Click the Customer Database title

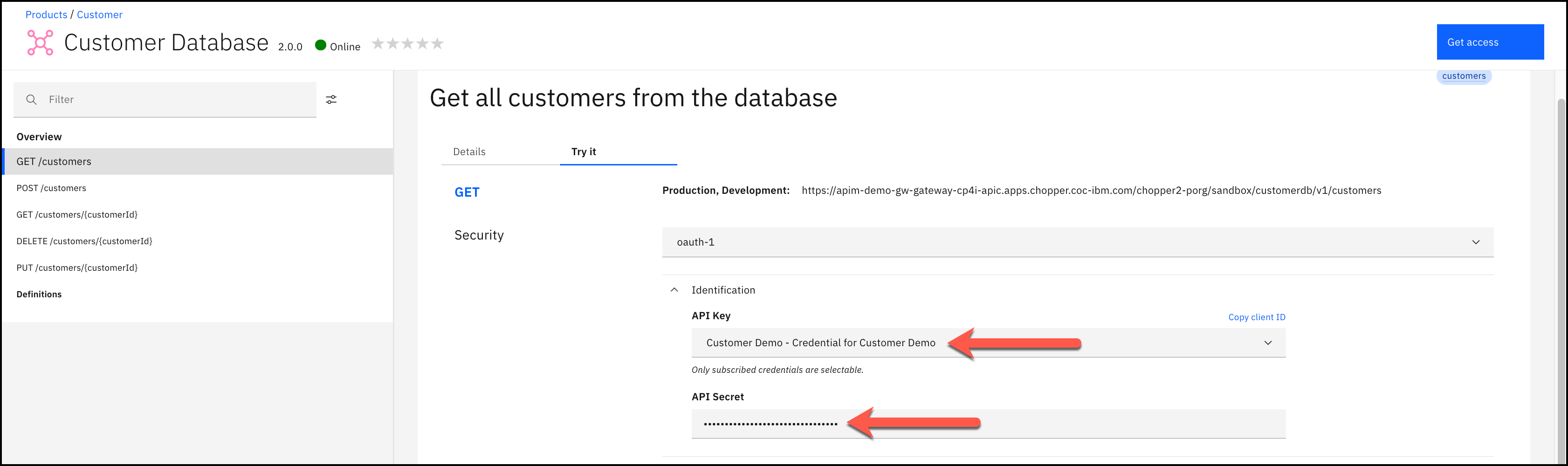tap(166, 42)
